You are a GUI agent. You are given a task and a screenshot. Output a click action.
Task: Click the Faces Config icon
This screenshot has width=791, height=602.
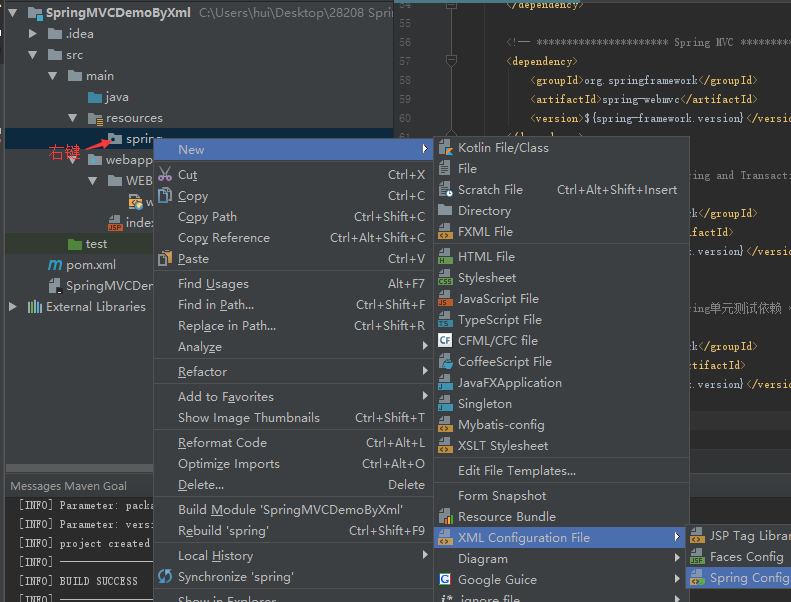tap(697, 557)
